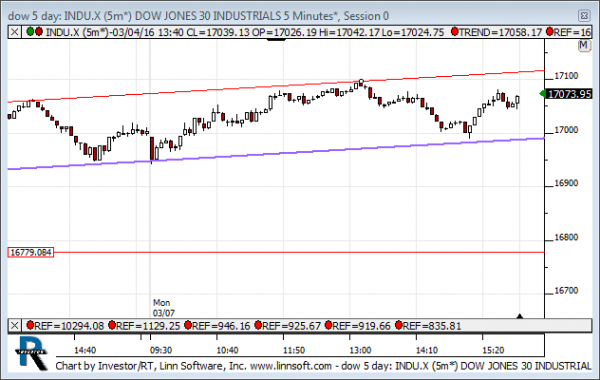Viewport: 600px width, 380px height.
Task: Click the Hi=17042.17 high value
Action: [349, 32]
